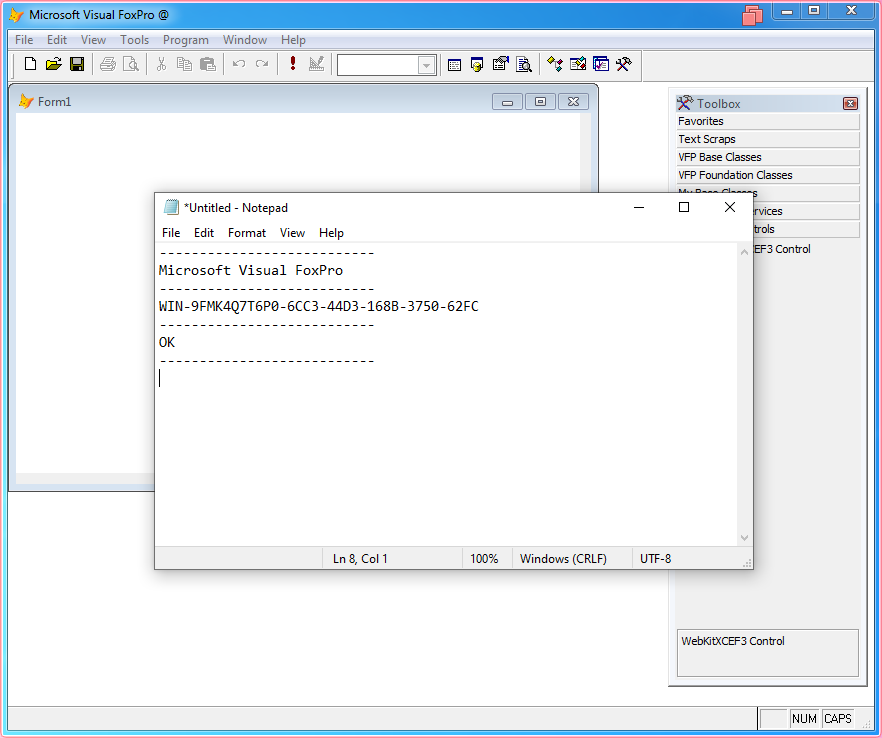The height and width of the screenshot is (738, 882).
Task: Click the Open folder icon in FoxPro toolbar
Action: pyautogui.click(x=53, y=64)
